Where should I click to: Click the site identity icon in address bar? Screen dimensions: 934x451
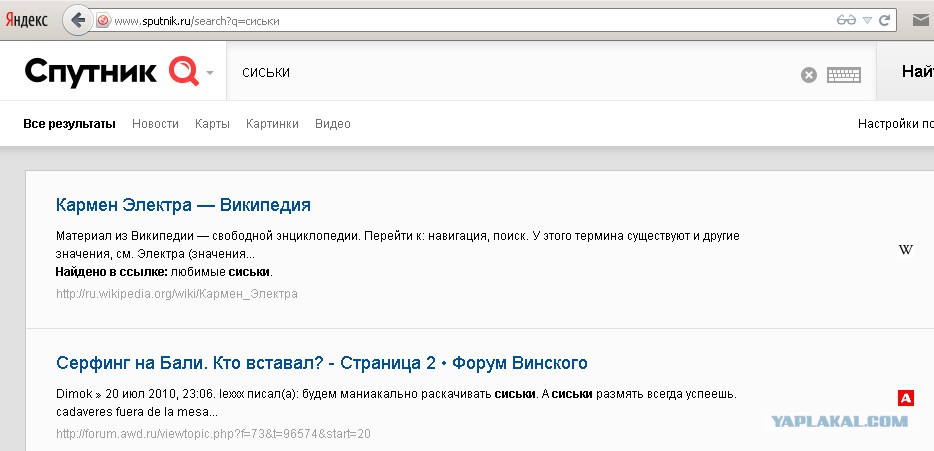(x=102, y=21)
